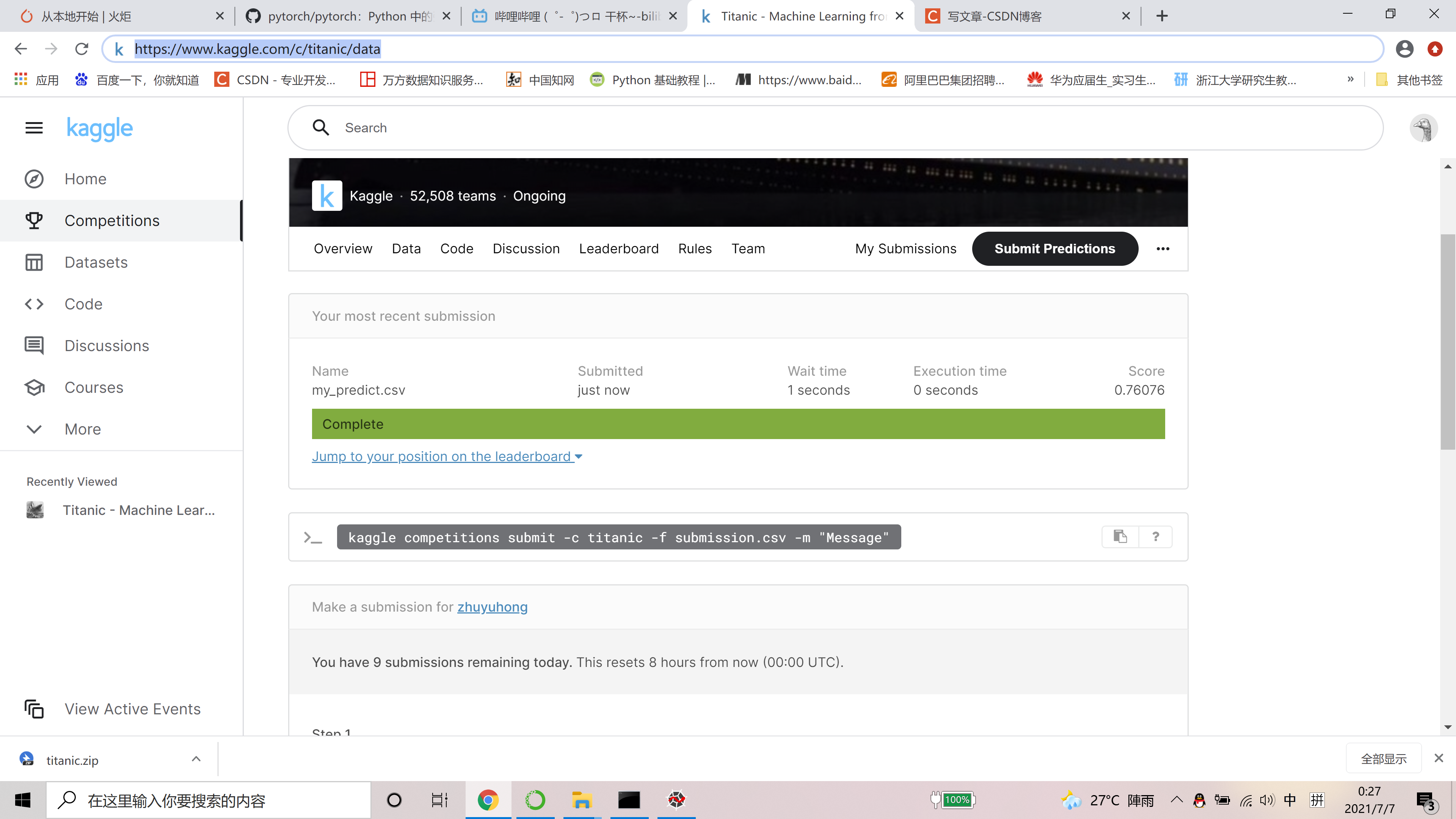
Task: Open help for the CLI submission command
Action: (x=1155, y=537)
